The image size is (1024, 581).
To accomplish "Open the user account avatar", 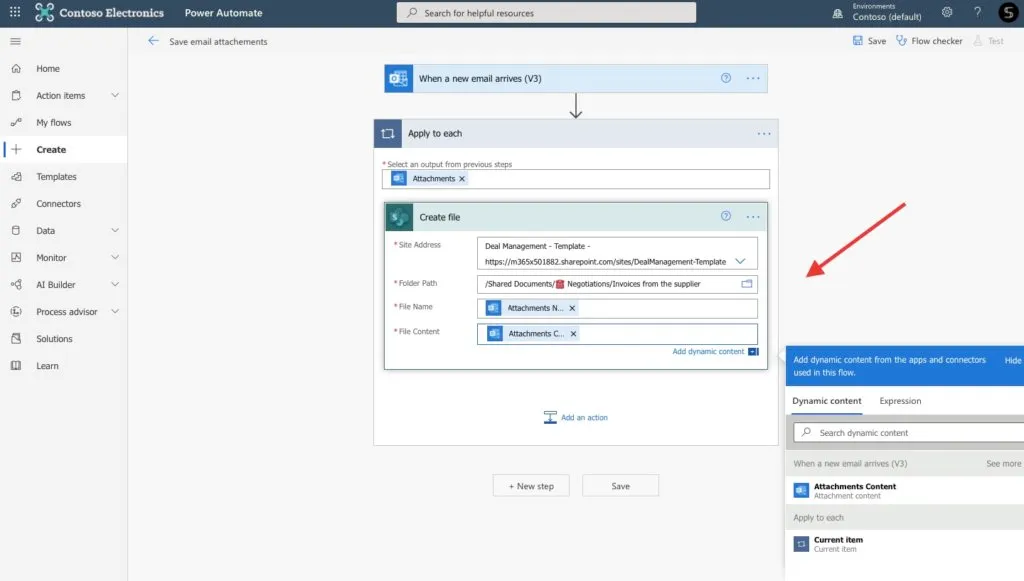I will [1008, 12].
